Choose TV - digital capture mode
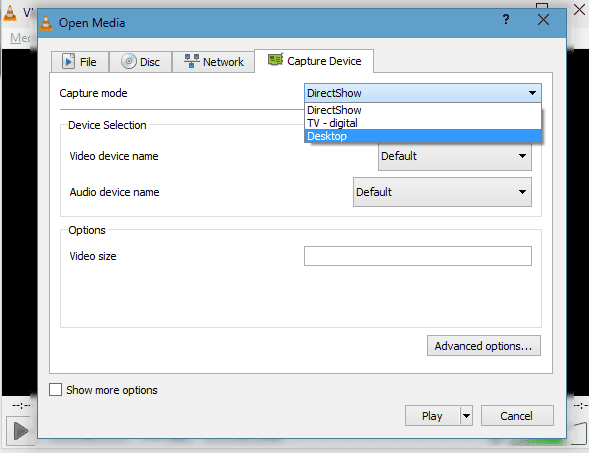This screenshot has width=589, height=453. coord(423,123)
